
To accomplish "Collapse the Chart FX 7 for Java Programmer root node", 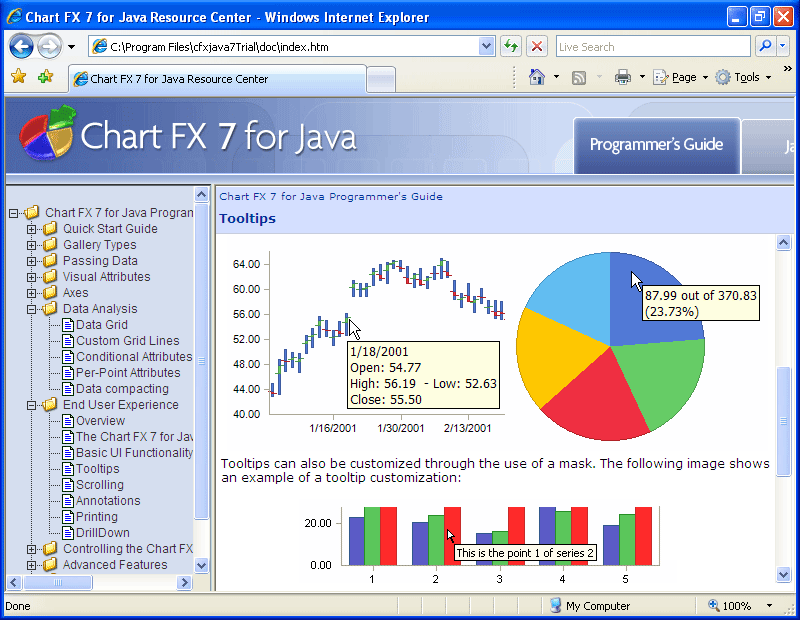I will point(14,213).
